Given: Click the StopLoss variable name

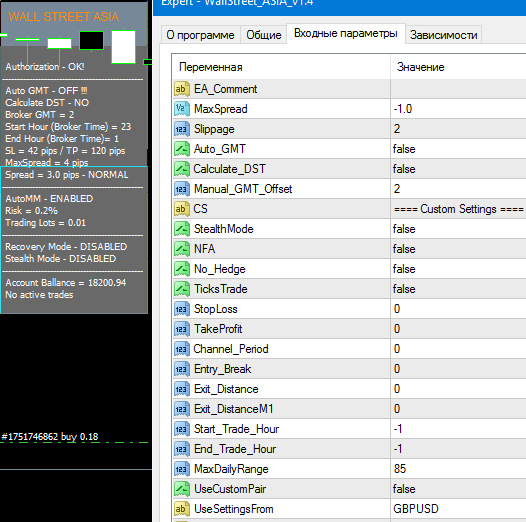Looking at the screenshot, I should point(216,309).
